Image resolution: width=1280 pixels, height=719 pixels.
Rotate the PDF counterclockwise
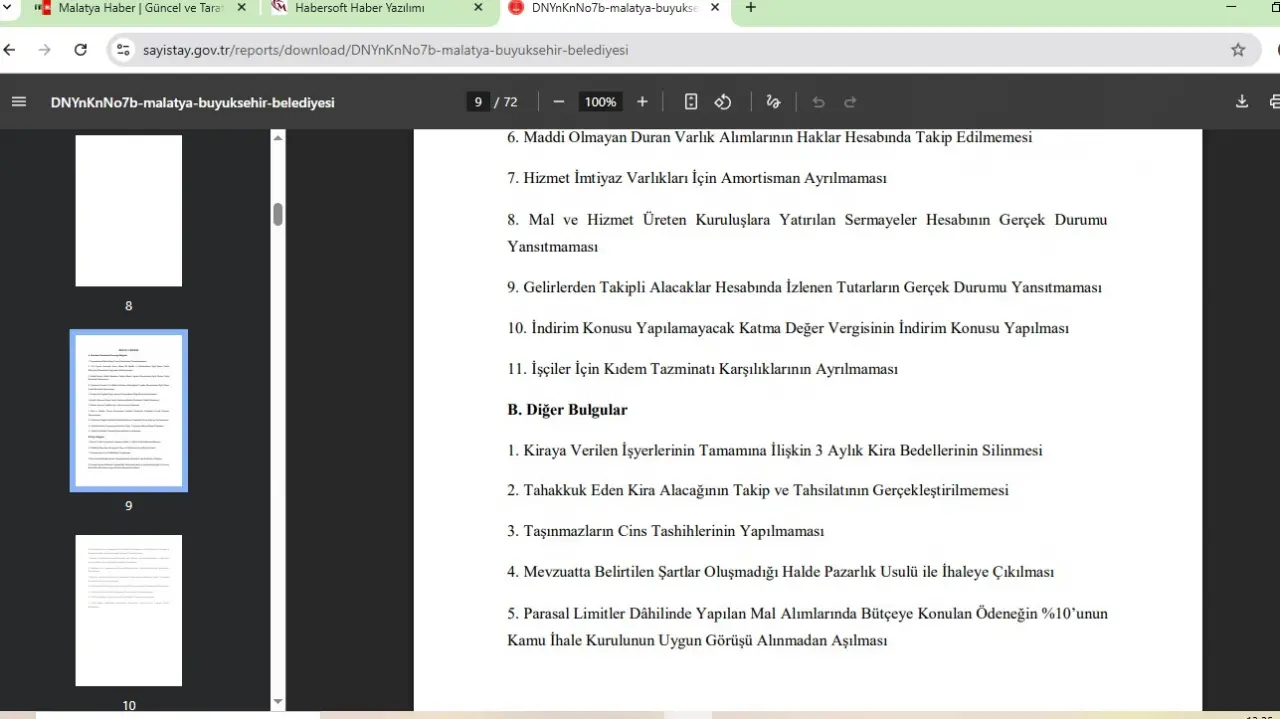[x=723, y=102]
